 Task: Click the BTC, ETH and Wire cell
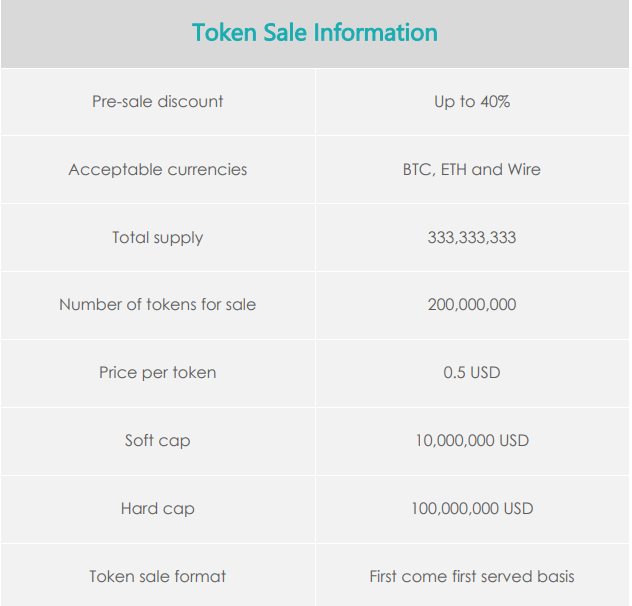472,170
